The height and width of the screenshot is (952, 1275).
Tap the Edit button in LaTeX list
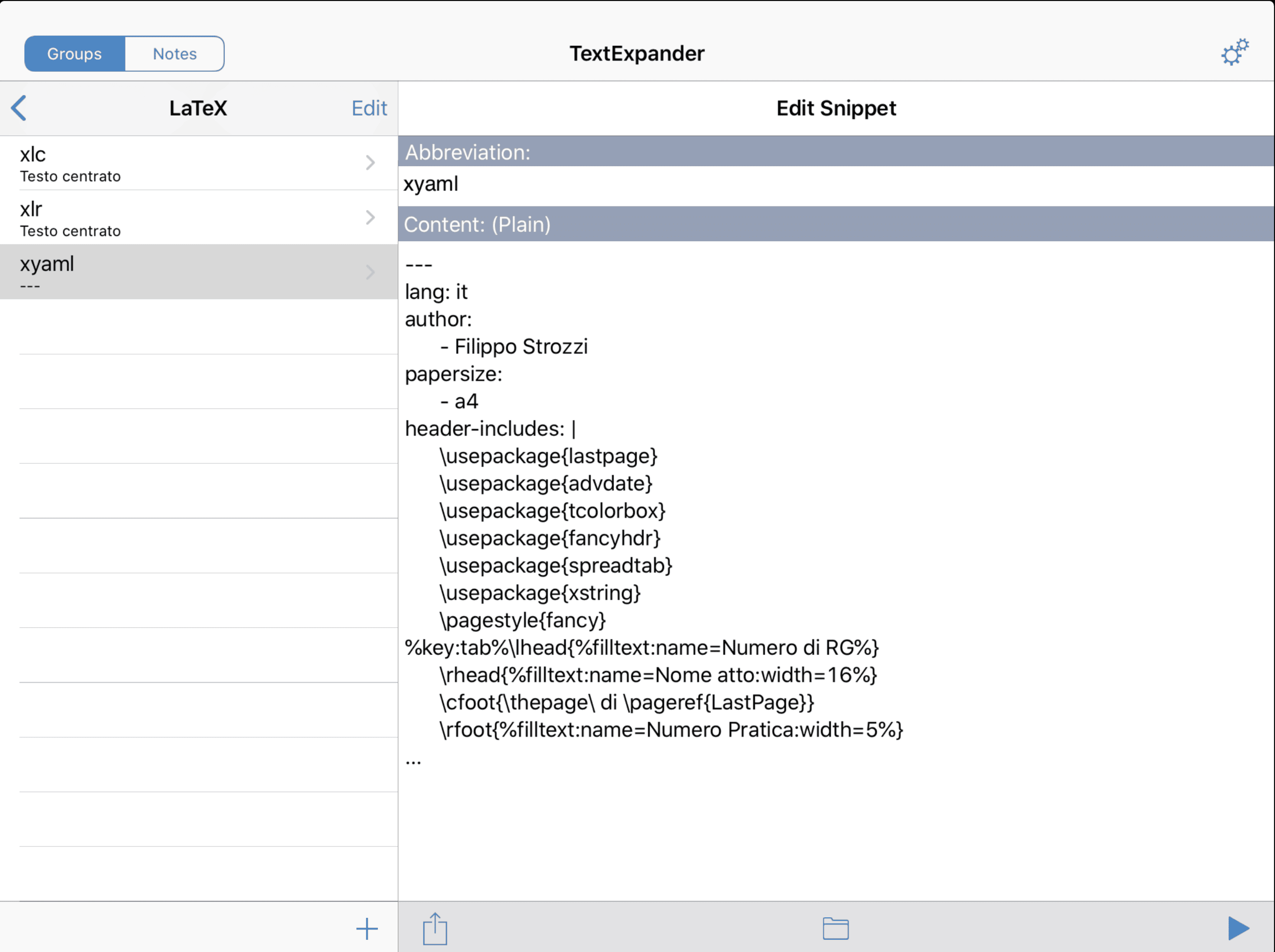(369, 108)
